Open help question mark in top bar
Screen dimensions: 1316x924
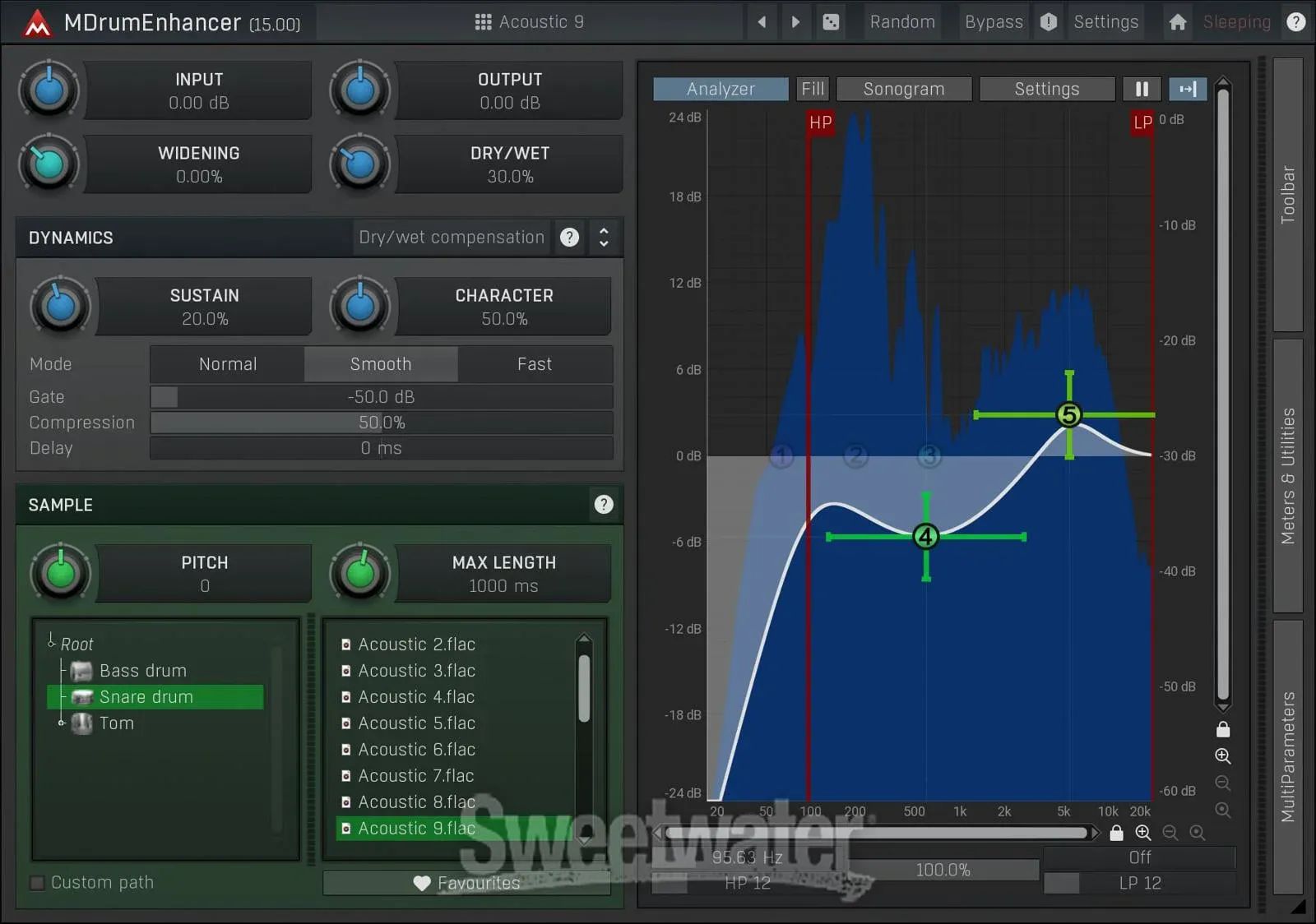pyautogui.click(x=1296, y=22)
